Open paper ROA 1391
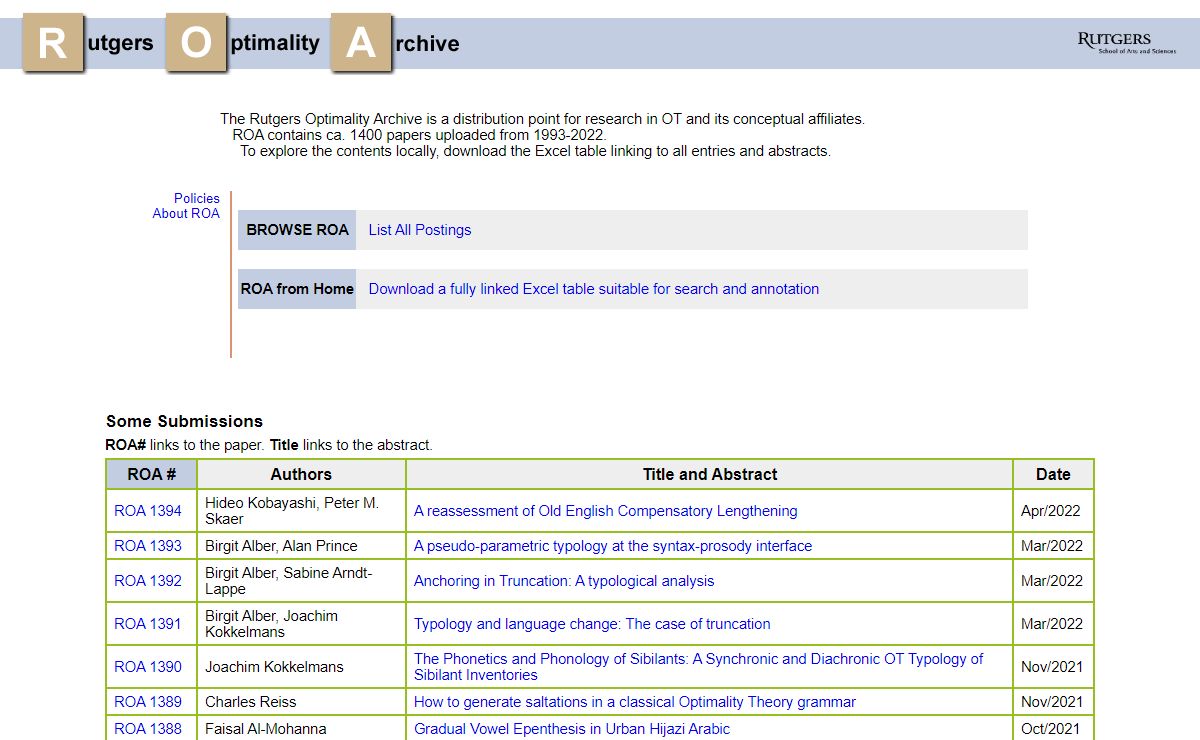 pyautogui.click(x=148, y=624)
